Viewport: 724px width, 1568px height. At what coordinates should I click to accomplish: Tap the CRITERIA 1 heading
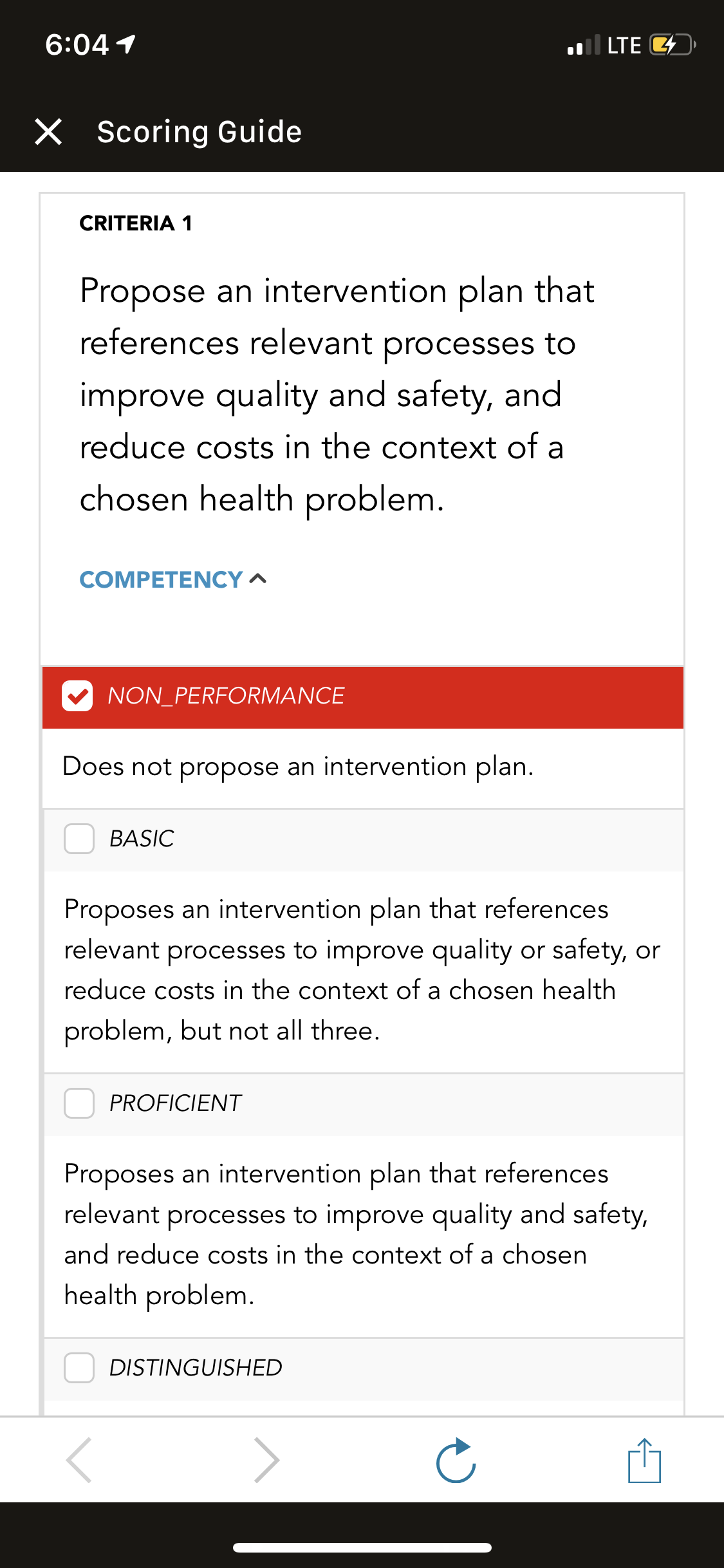click(136, 223)
